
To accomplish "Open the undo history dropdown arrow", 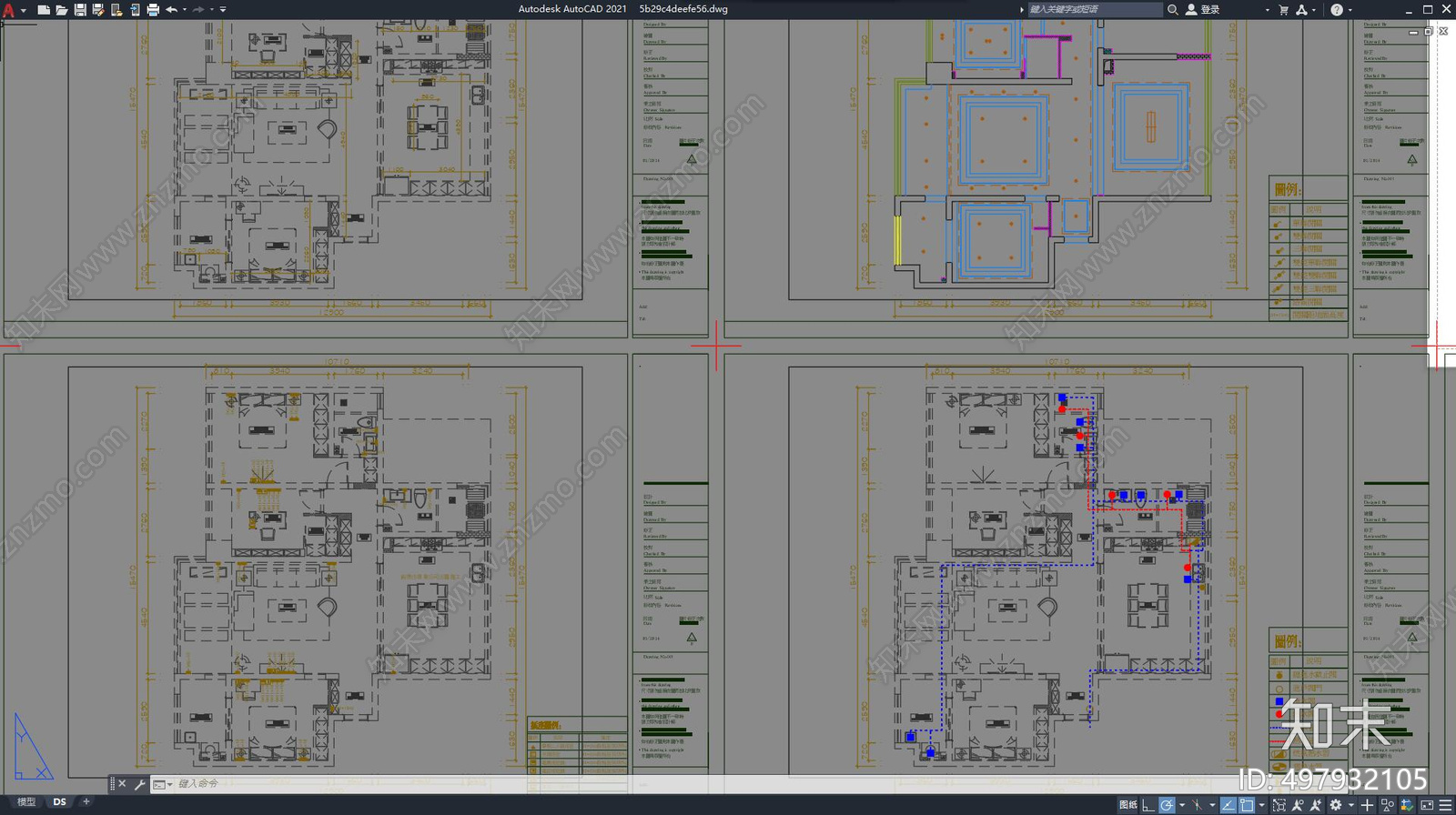I will [x=185, y=10].
